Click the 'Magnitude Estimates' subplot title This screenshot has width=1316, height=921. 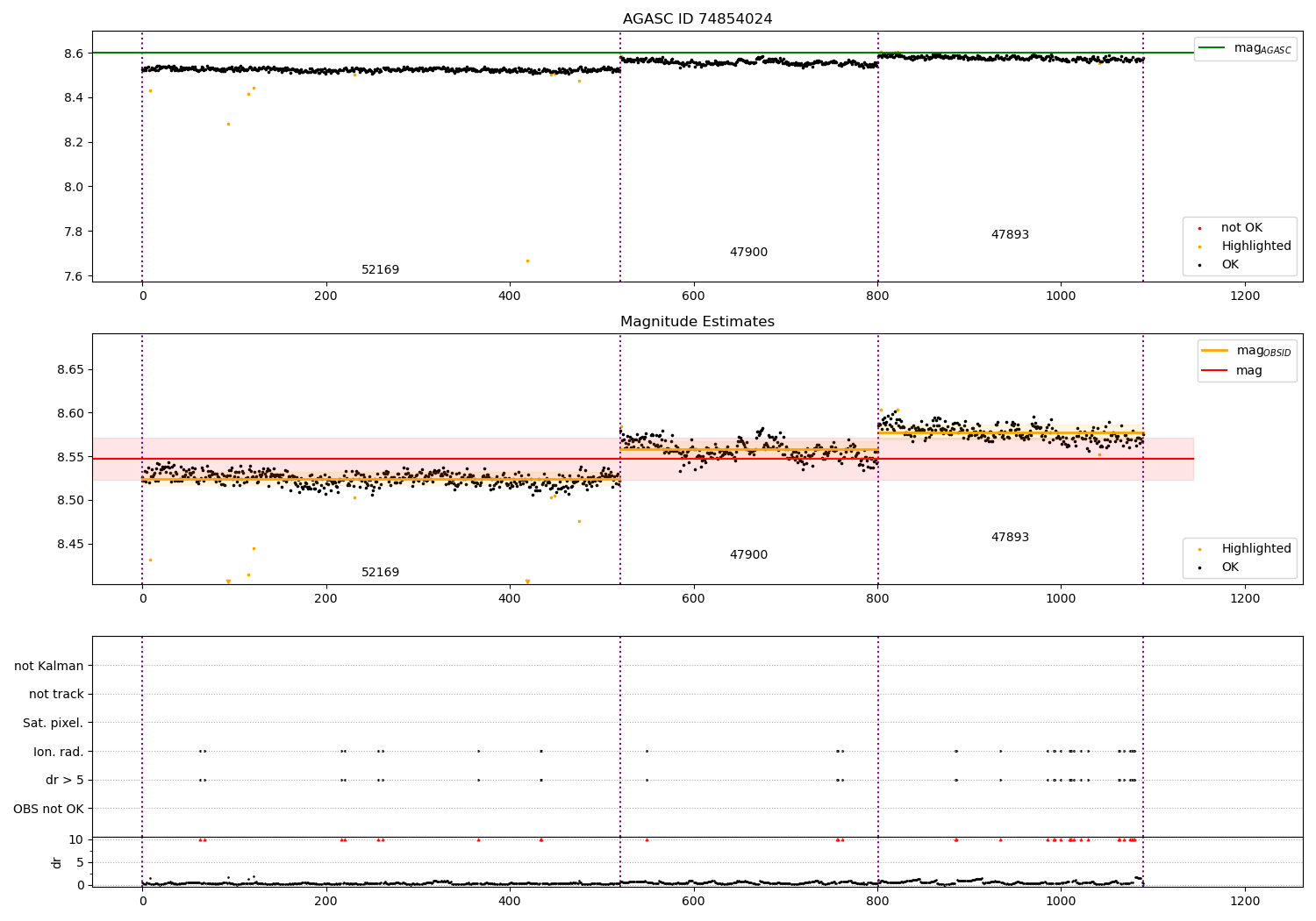coord(697,322)
